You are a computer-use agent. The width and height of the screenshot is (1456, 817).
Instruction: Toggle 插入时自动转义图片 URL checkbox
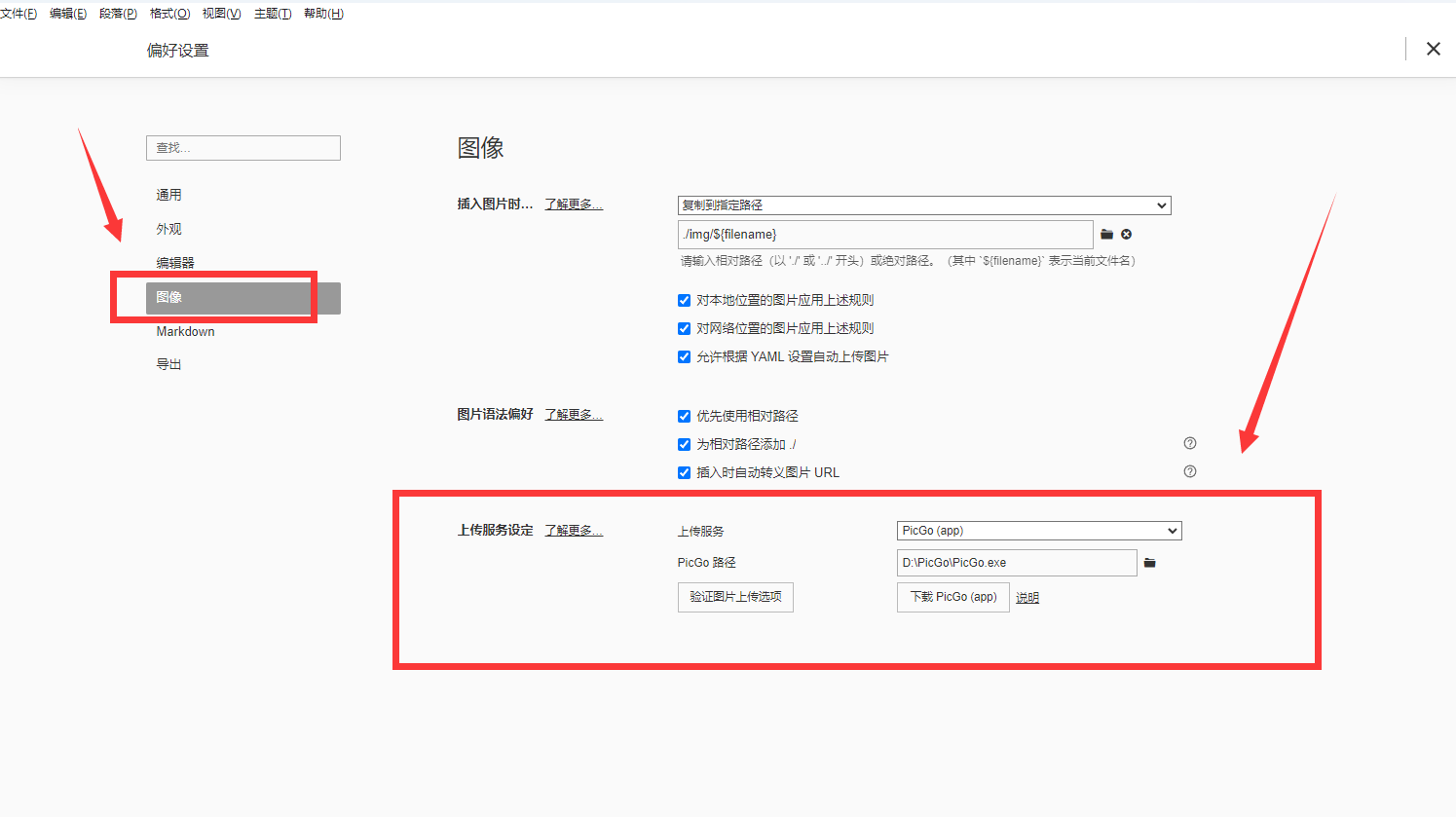pyautogui.click(x=684, y=472)
